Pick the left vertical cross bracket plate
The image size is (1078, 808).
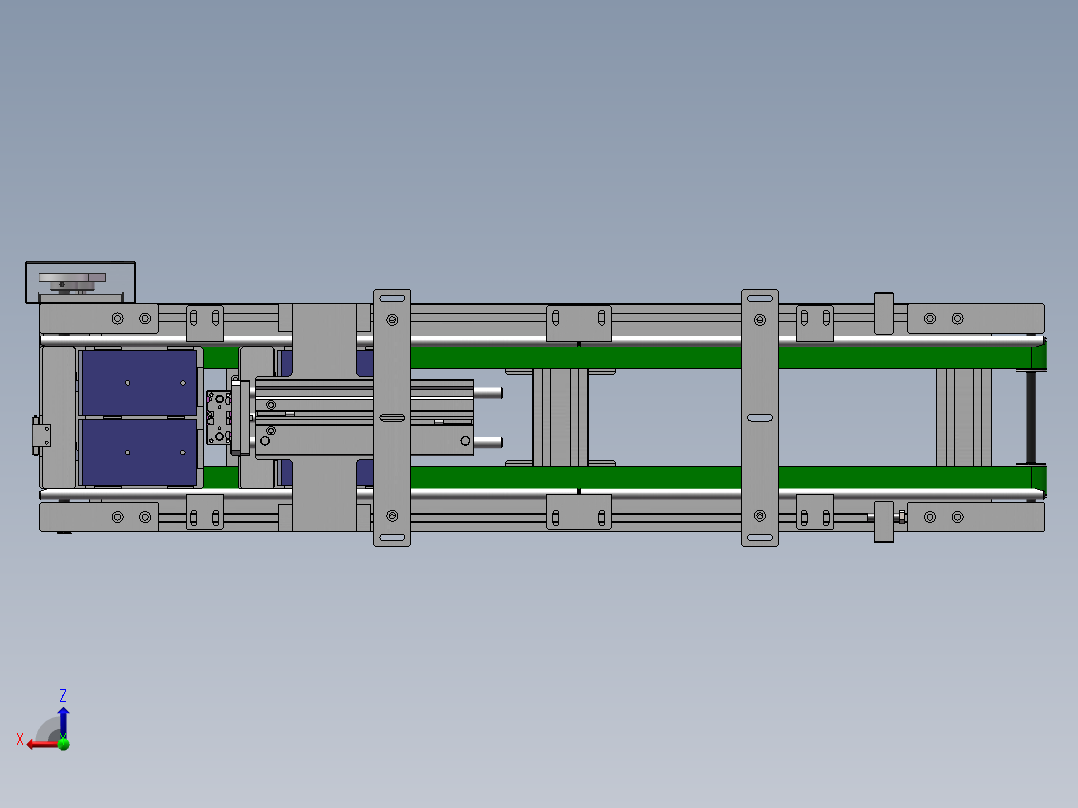pyautogui.click(x=392, y=417)
